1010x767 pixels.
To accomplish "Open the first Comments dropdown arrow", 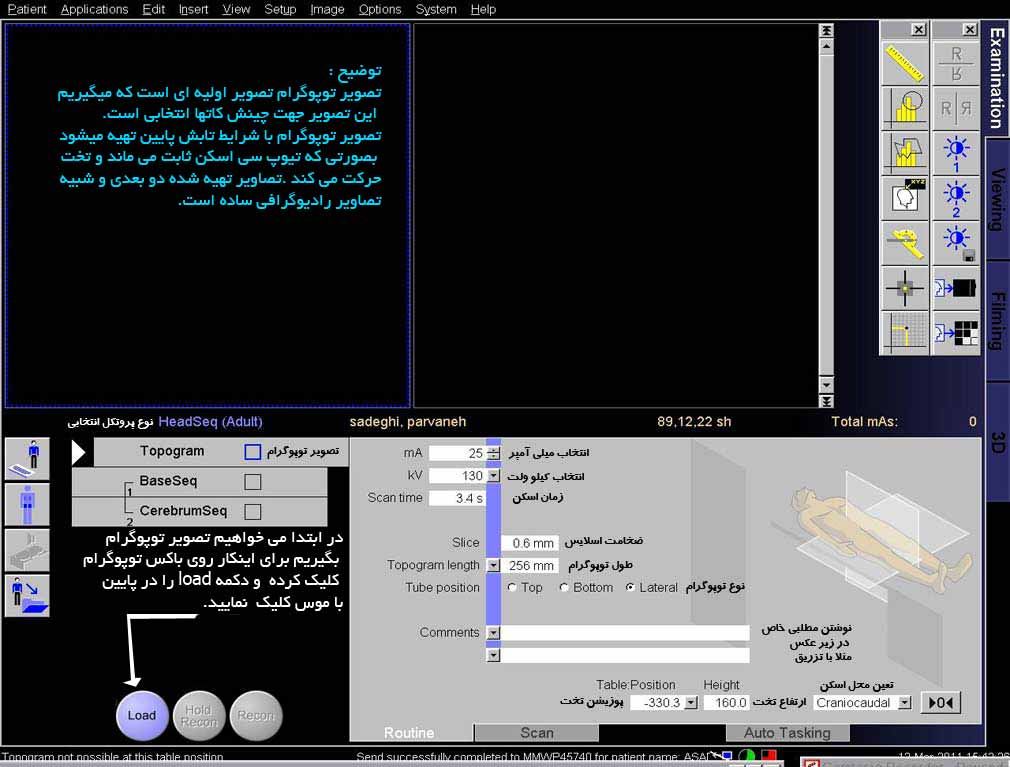I will [493, 632].
